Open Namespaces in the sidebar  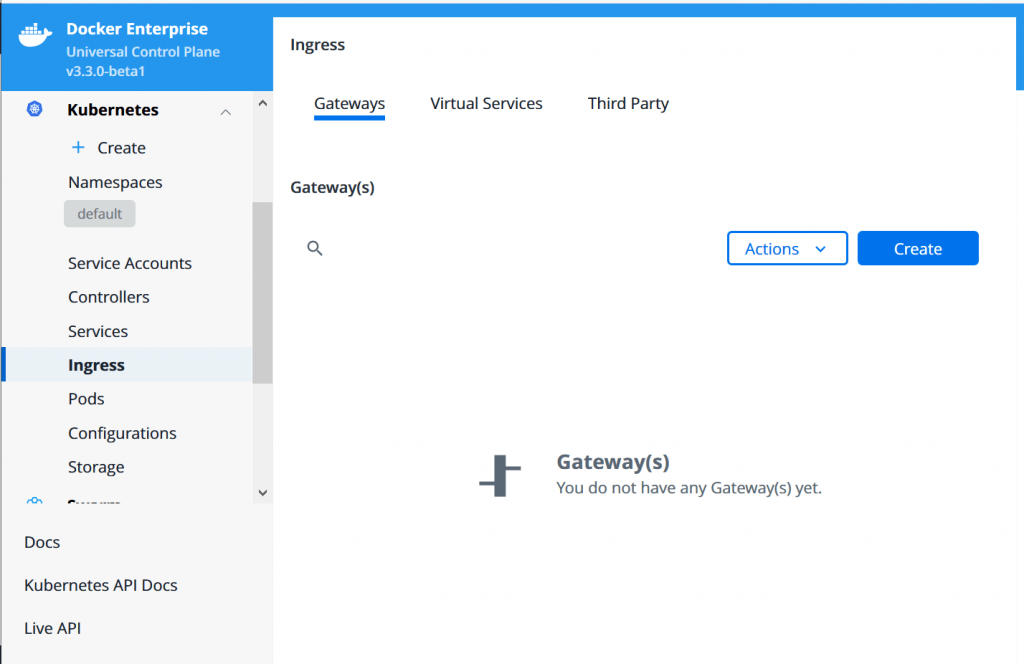pyautogui.click(x=115, y=182)
